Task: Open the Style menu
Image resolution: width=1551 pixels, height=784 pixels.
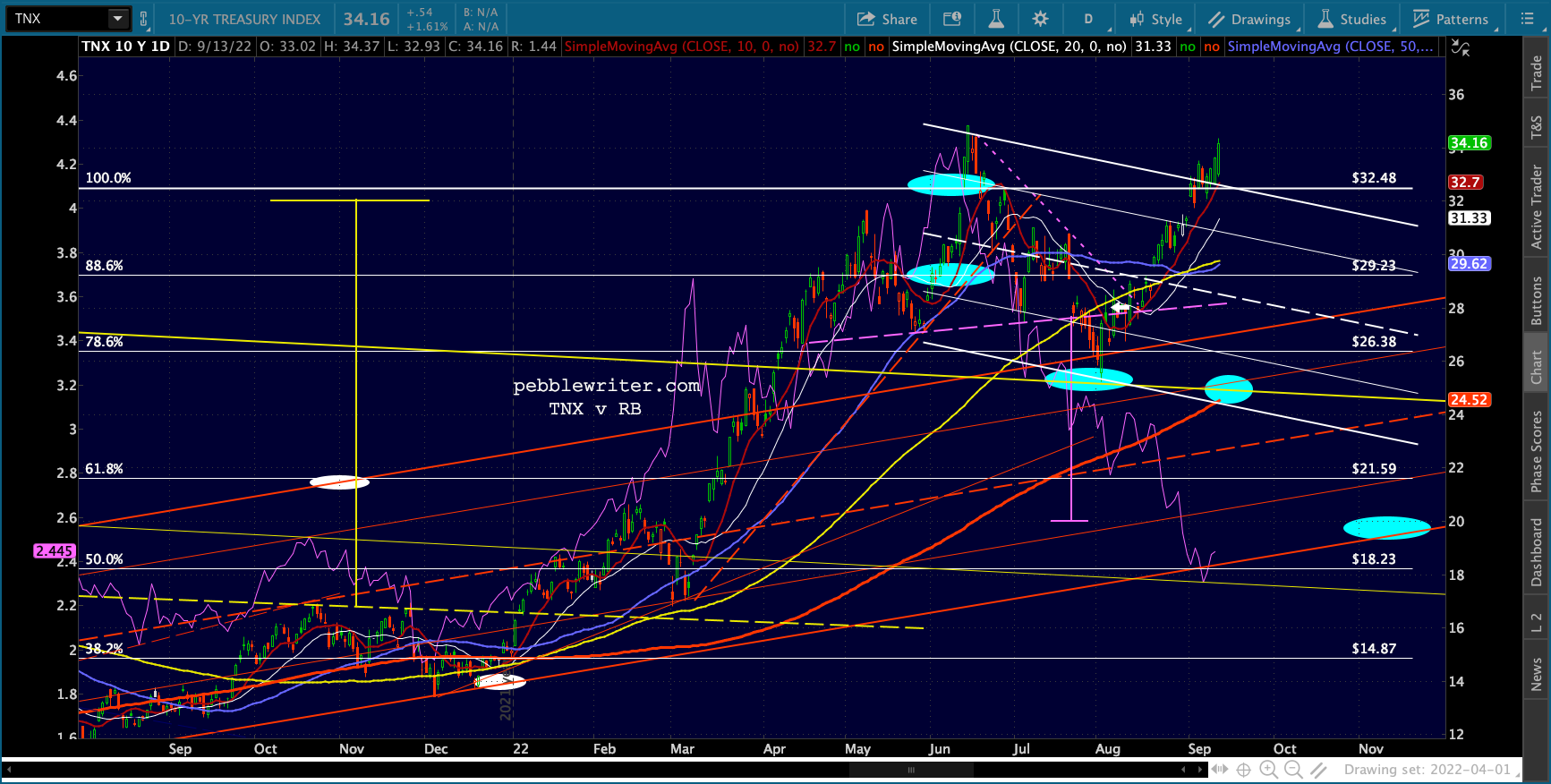Action: [x=1156, y=19]
